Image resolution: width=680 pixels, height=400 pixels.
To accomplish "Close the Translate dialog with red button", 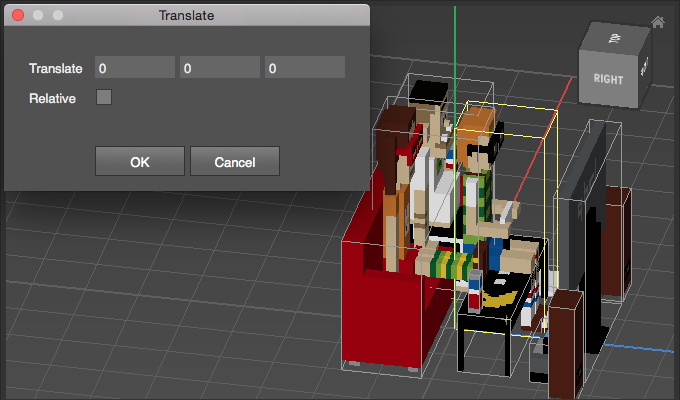I will (17, 16).
